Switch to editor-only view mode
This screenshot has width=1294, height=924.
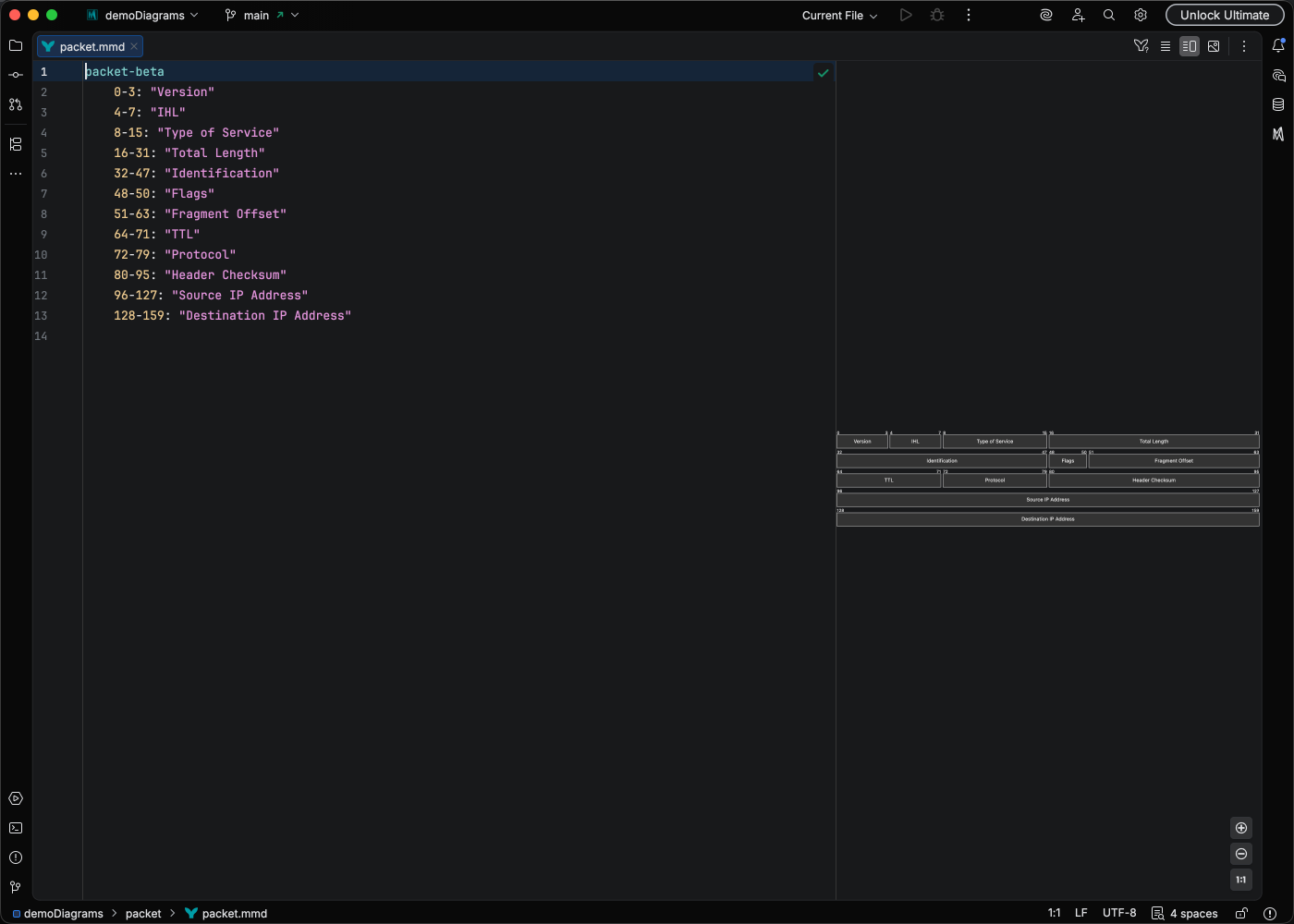pyautogui.click(x=1166, y=46)
